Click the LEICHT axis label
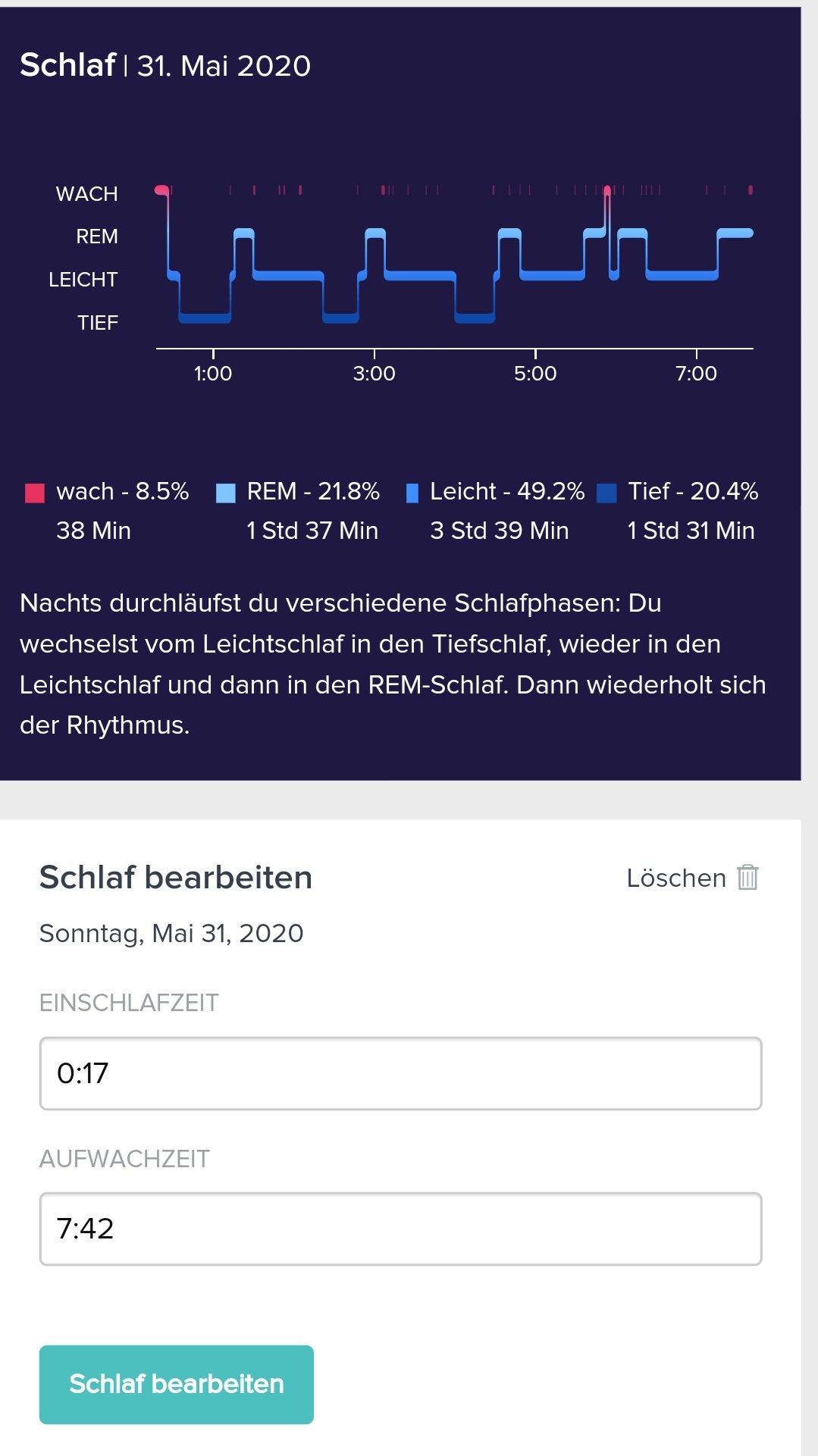818x1456 pixels. [x=83, y=280]
